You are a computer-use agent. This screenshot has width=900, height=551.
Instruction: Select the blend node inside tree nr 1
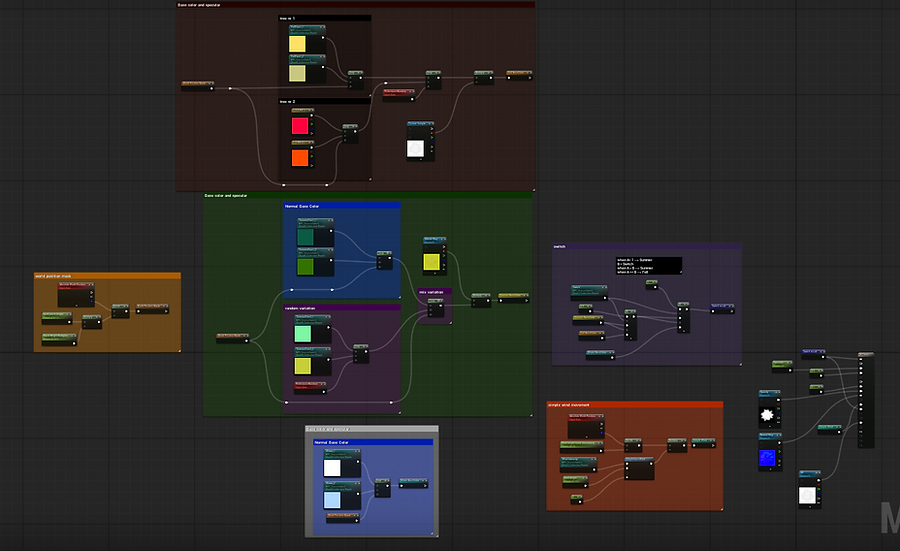[355, 80]
